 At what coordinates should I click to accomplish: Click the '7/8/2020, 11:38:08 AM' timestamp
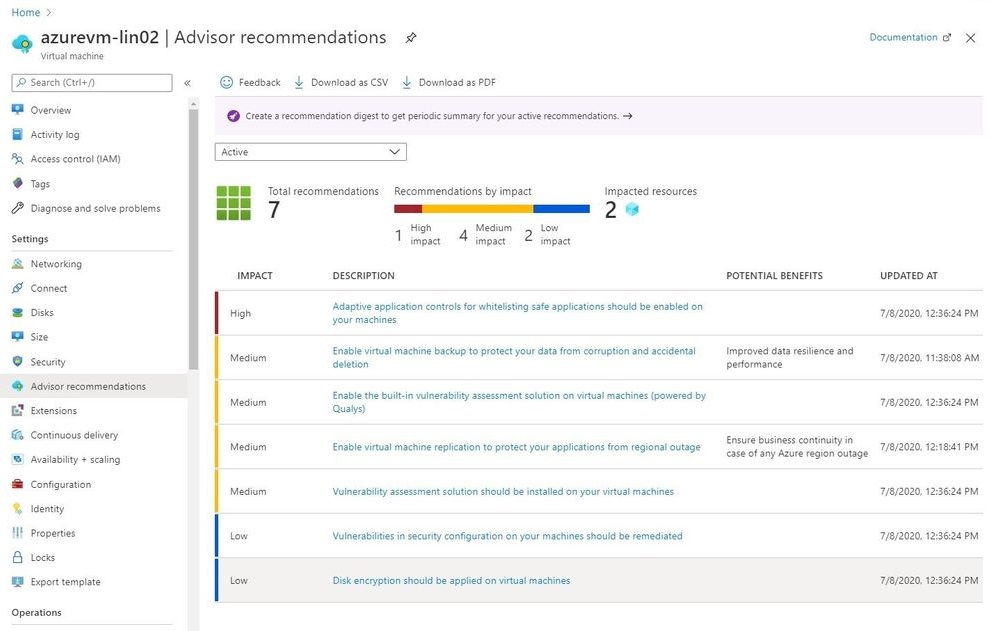click(929, 358)
